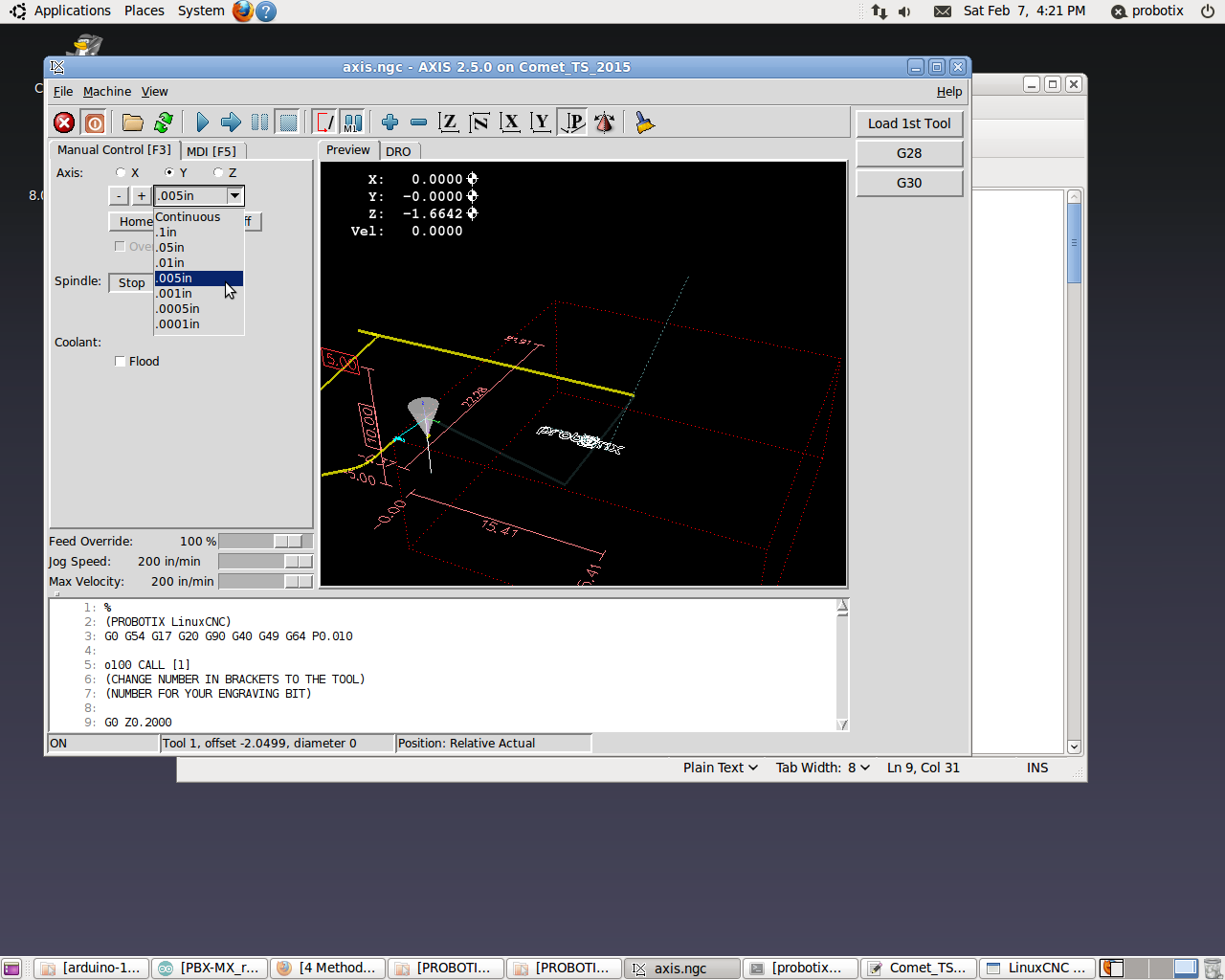Image resolution: width=1225 pixels, height=980 pixels.
Task: Toggle the Emergency Stop button
Action: click(64, 122)
